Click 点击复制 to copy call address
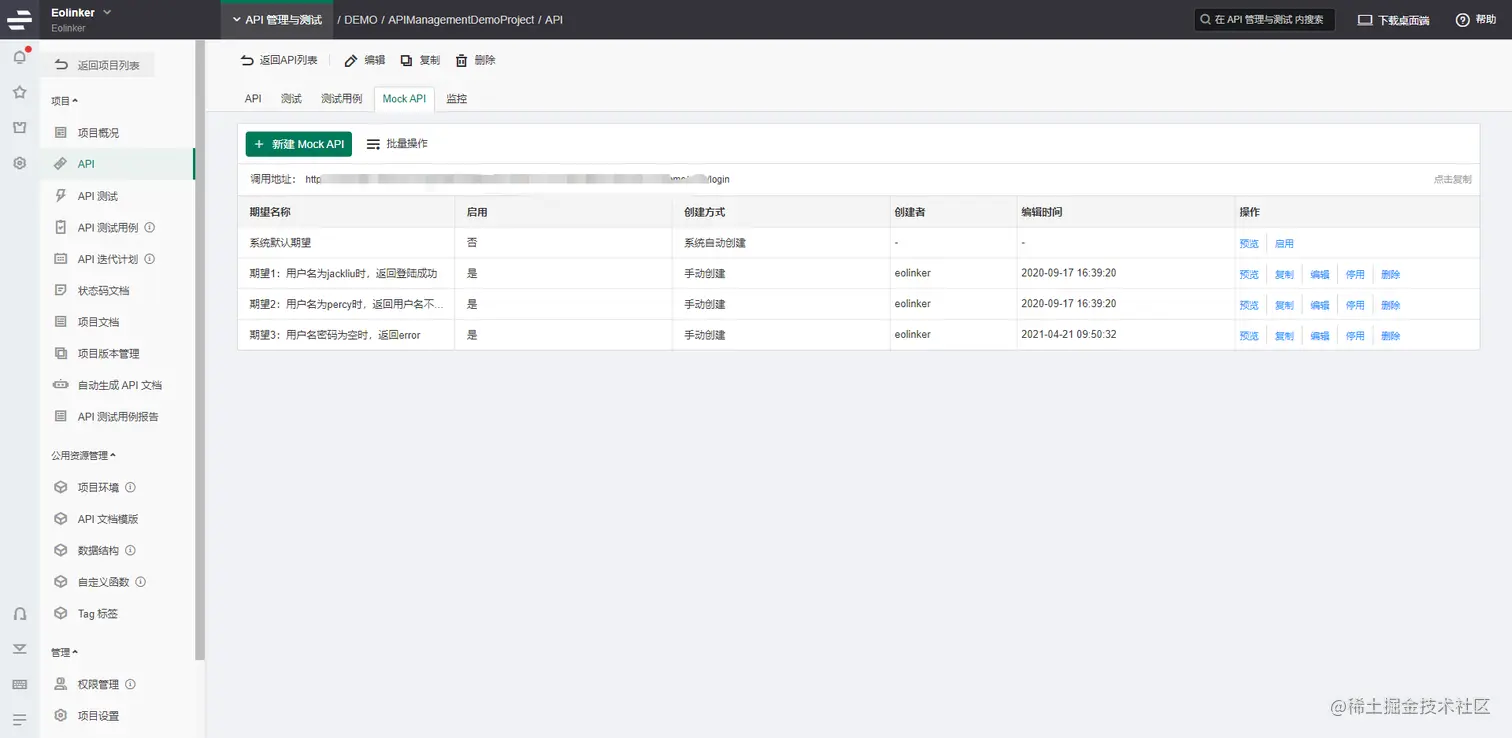 coord(1452,180)
